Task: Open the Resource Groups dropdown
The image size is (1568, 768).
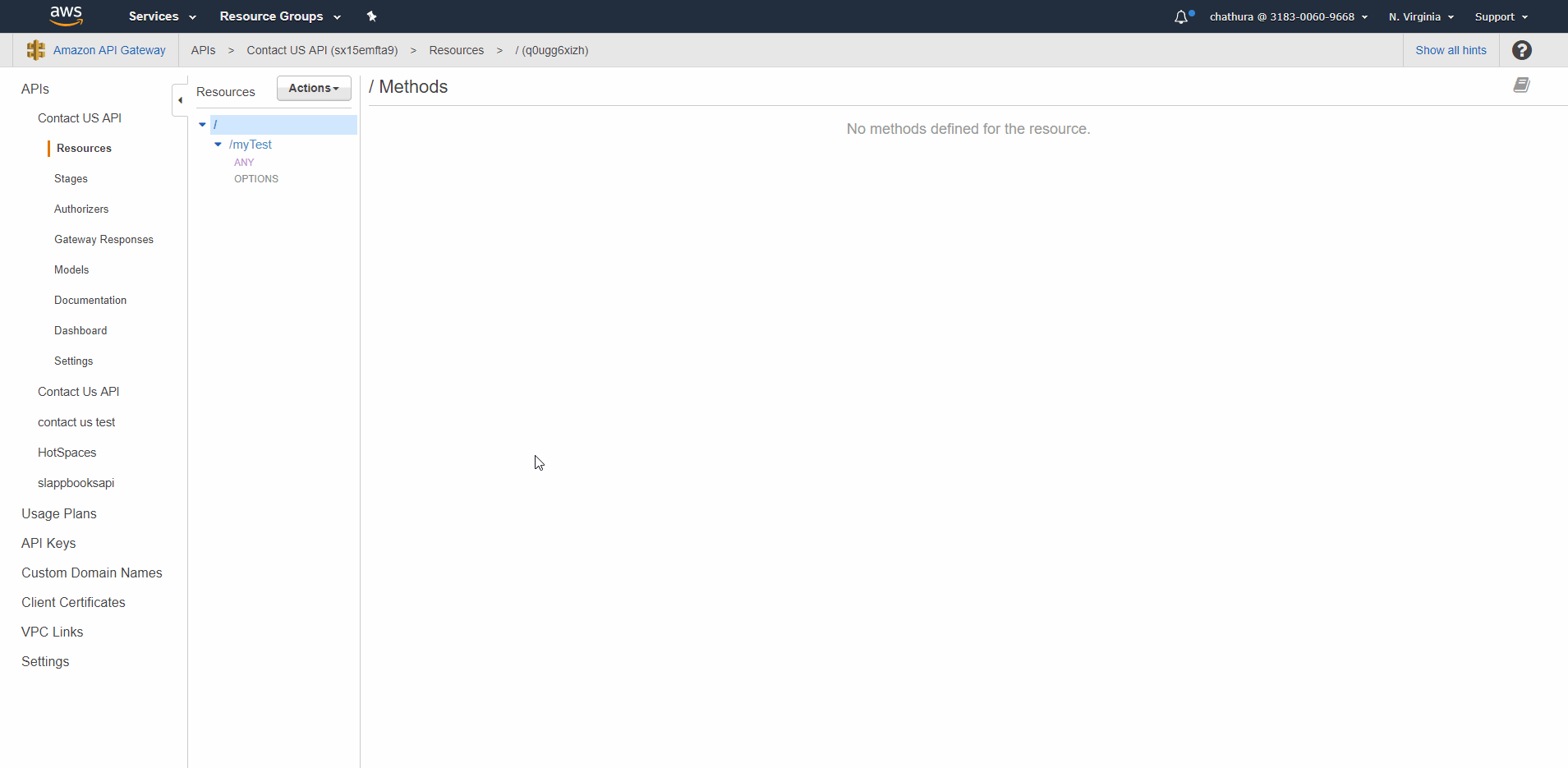Action: point(280,16)
